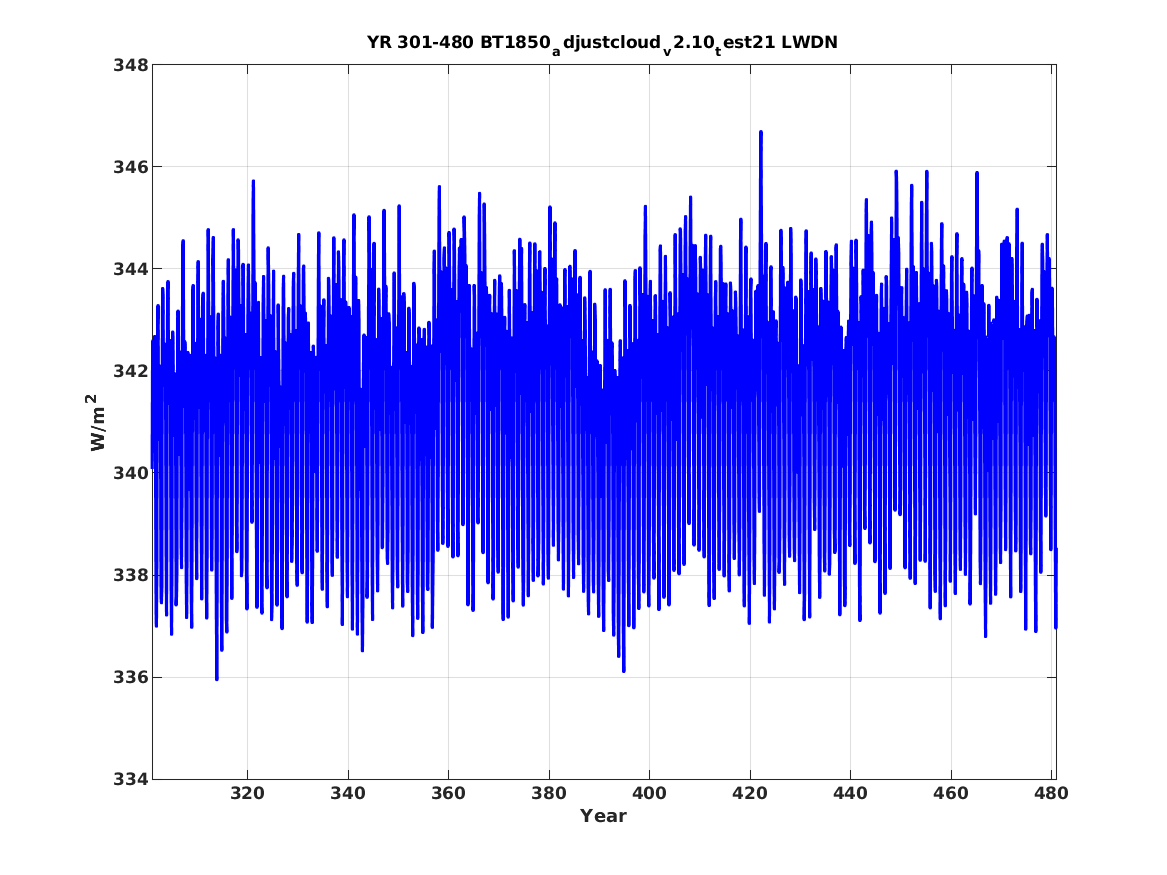
Task: Click the x-axis tick label 440
Action: (x=850, y=794)
